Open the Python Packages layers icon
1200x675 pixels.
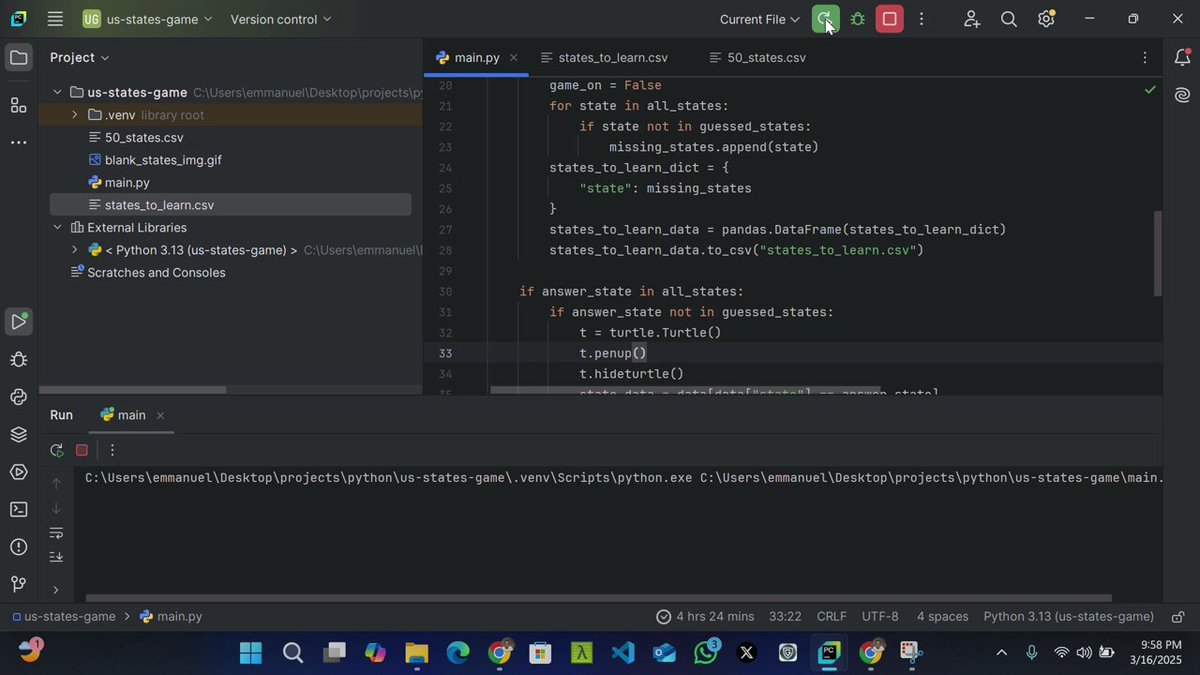point(18,434)
